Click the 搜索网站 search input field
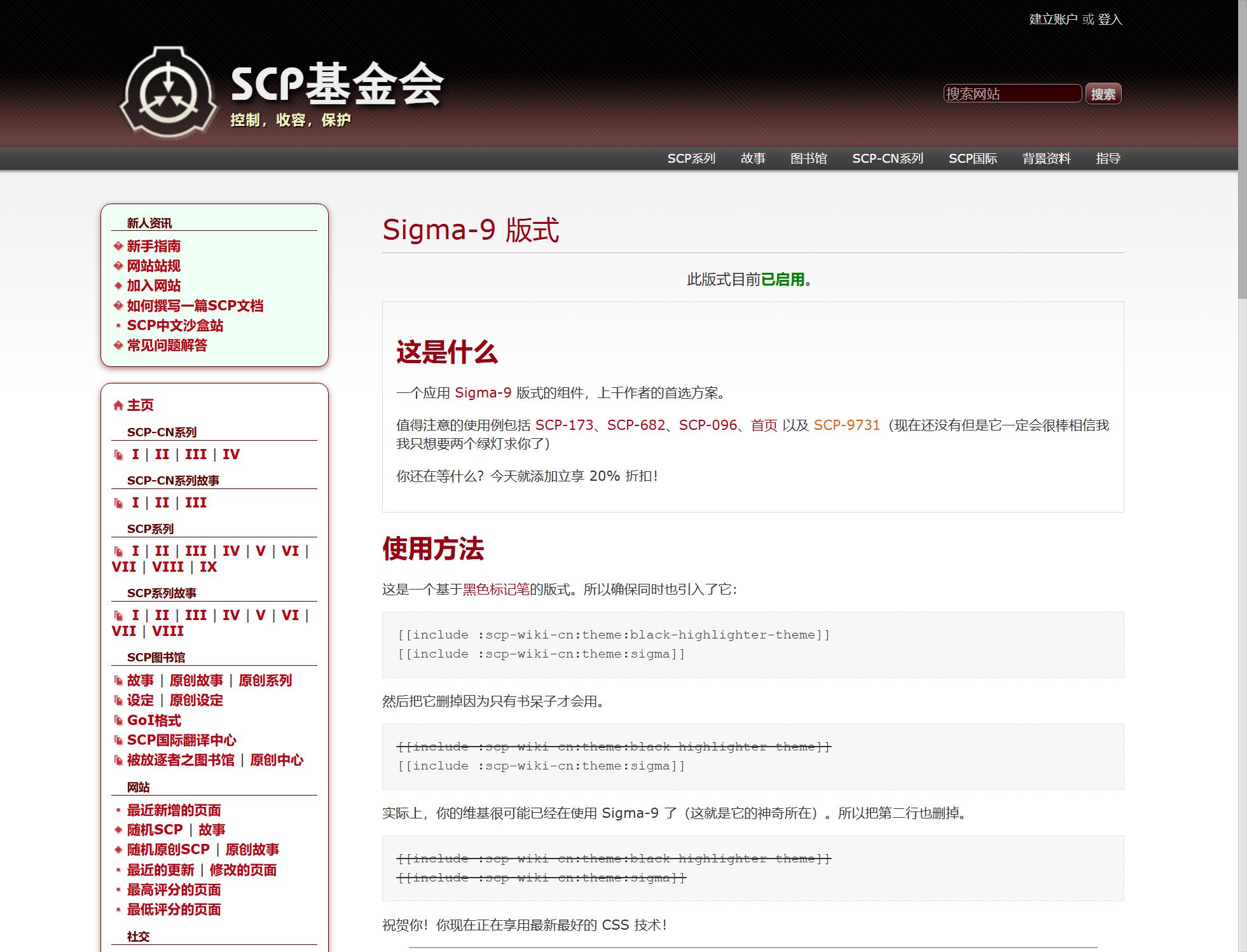This screenshot has height=952, width=1247. (x=1012, y=94)
